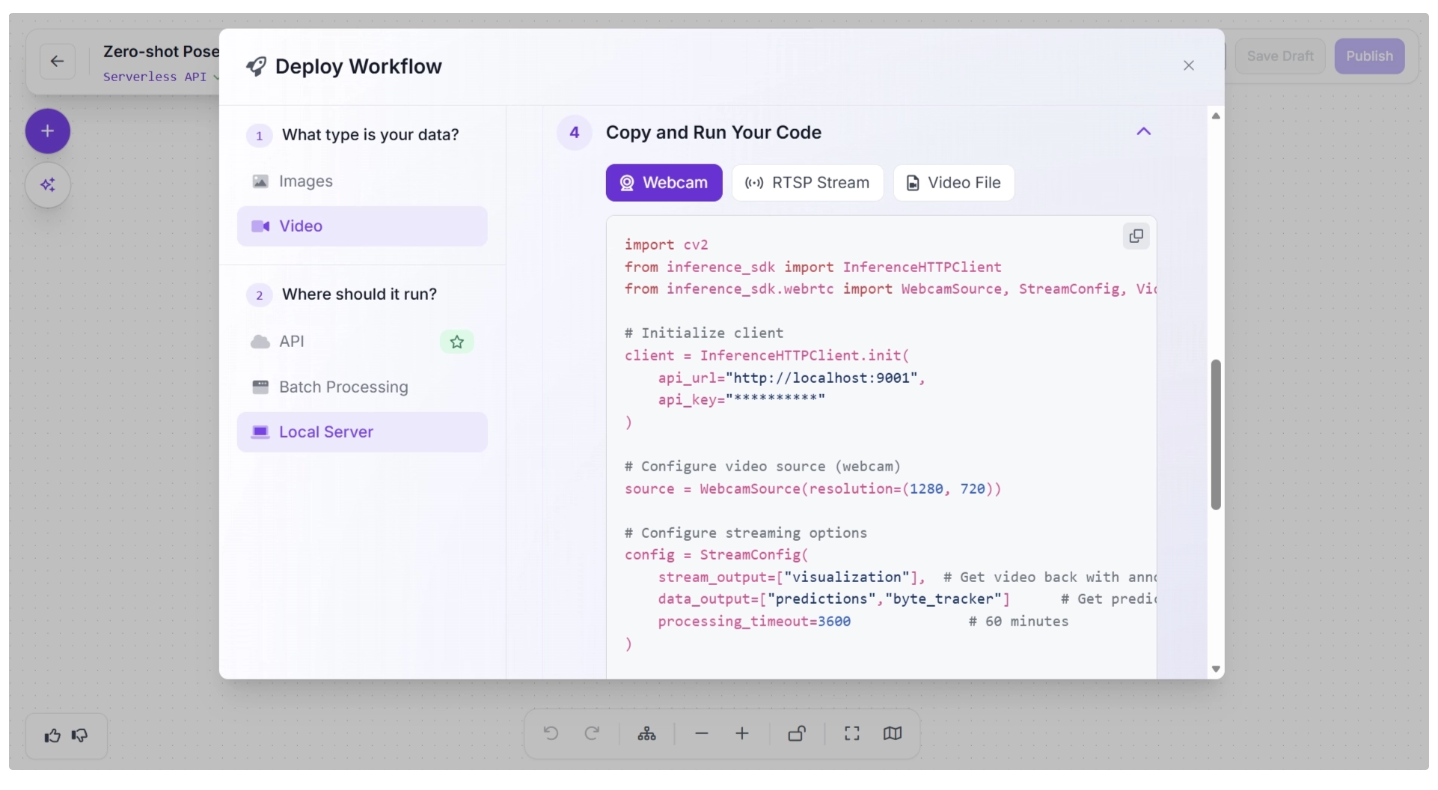The image size is (1438, 790).
Task: Toggle the canvas lock icon
Action: [797, 734]
